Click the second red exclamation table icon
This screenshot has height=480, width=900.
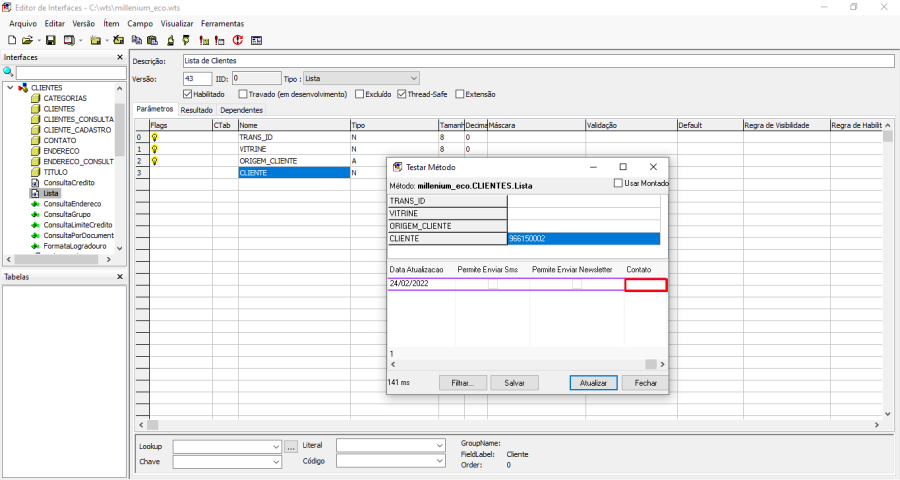pyautogui.click(x=219, y=40)
